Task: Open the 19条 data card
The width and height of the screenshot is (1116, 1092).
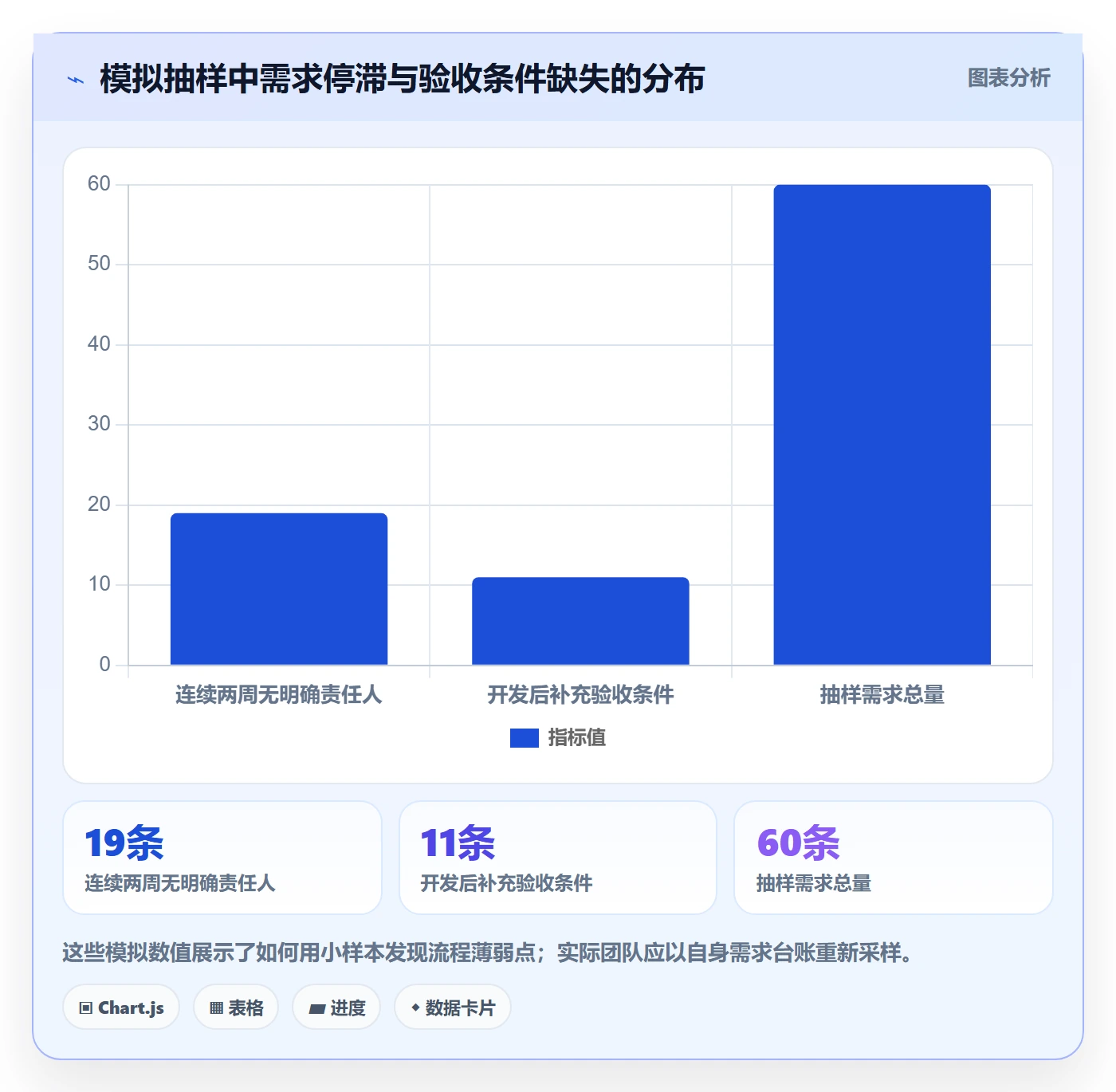Action: [222, 858]
